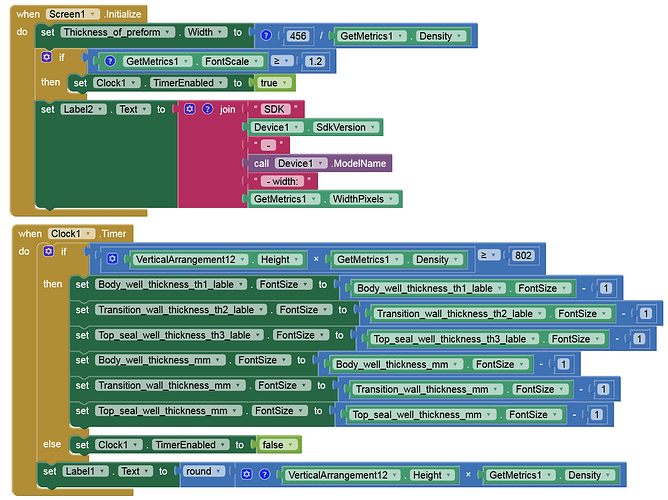Open Transition_wall_thickness_th2_lable dropdown in the set statement

coord(181,310)
